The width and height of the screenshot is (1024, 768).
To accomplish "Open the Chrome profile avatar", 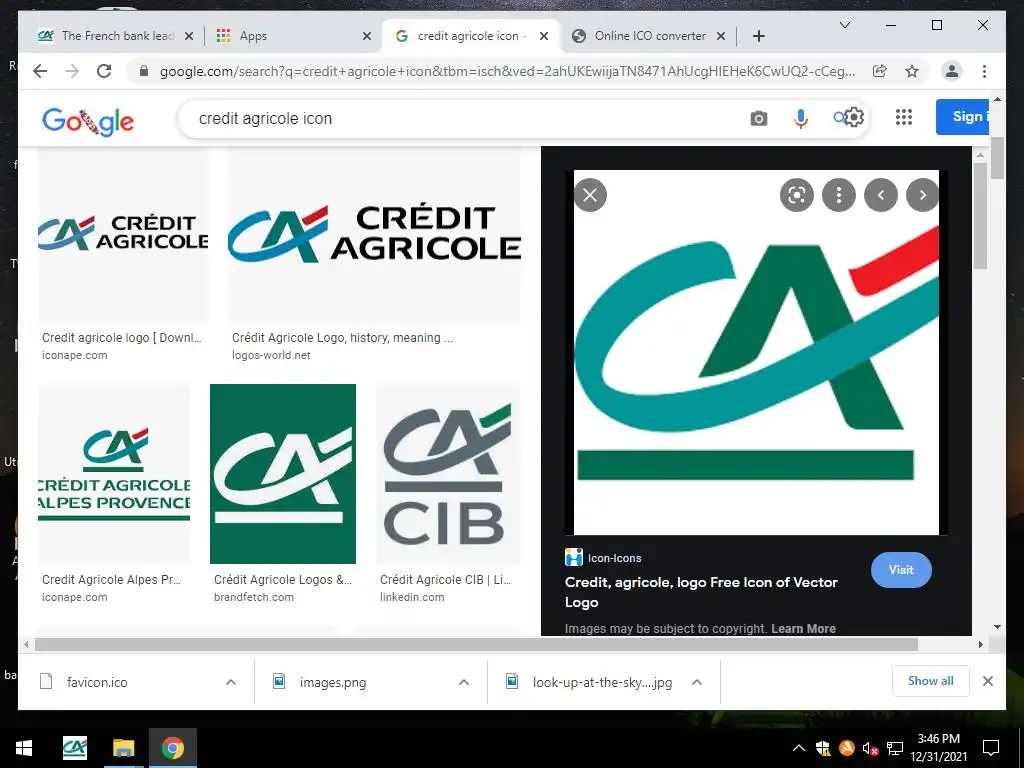I will [x=952, y=71].
